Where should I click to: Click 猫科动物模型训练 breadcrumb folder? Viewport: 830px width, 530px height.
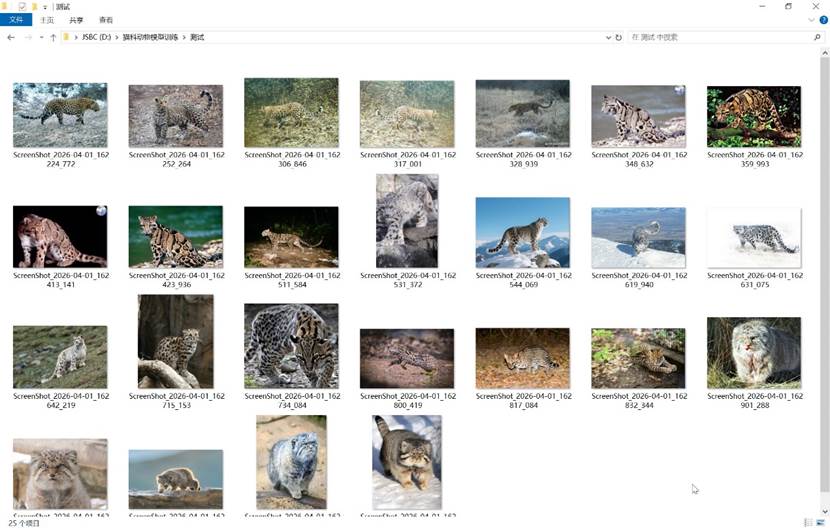149,37
